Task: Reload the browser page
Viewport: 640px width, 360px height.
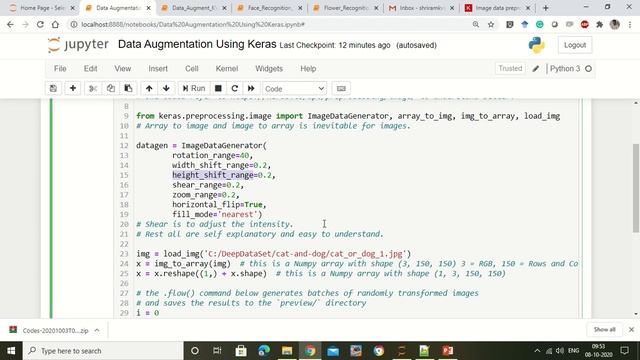Action: 40,24
